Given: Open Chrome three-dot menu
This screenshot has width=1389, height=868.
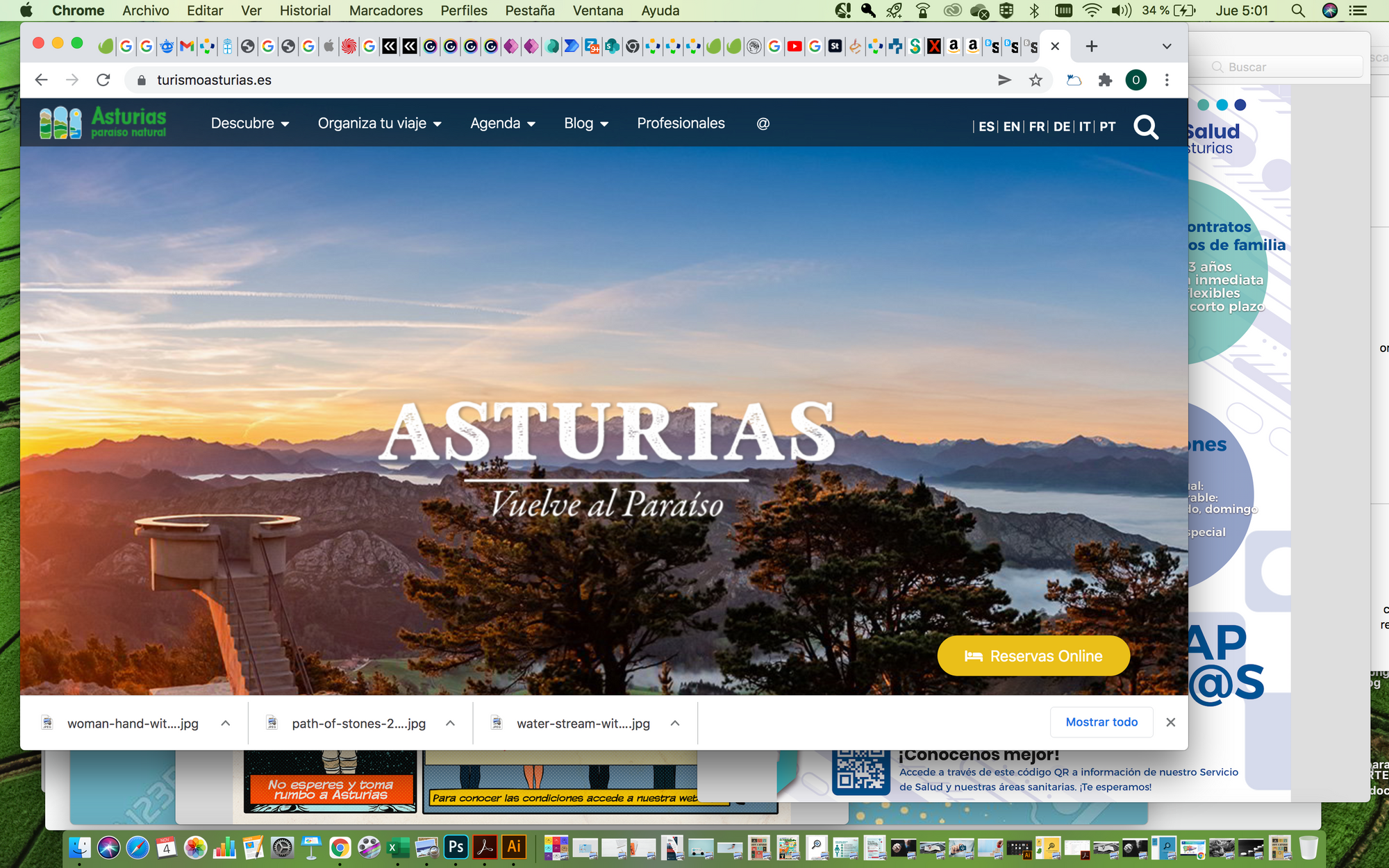Looking at the screenshot, I should pyautogui.click(x=1167, y=81).
